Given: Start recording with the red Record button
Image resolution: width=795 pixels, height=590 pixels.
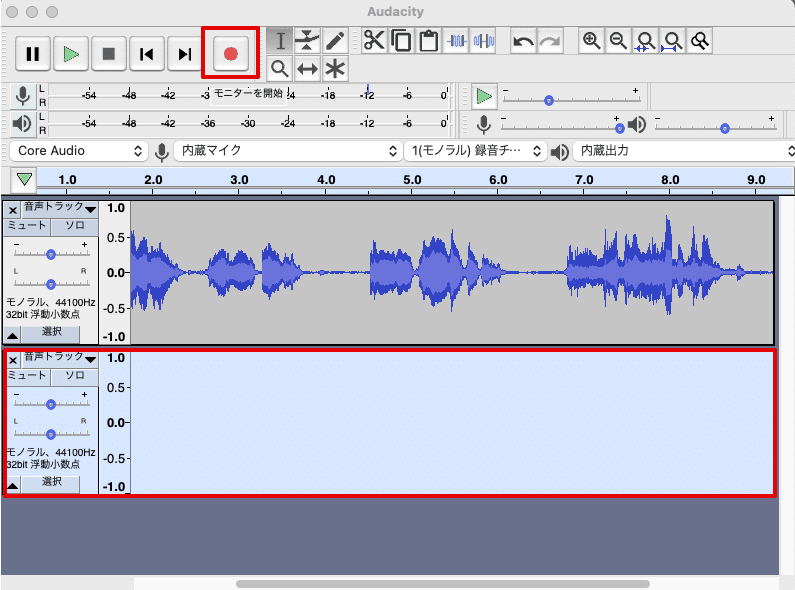Looking at the screenshot, I should [231, 54].
